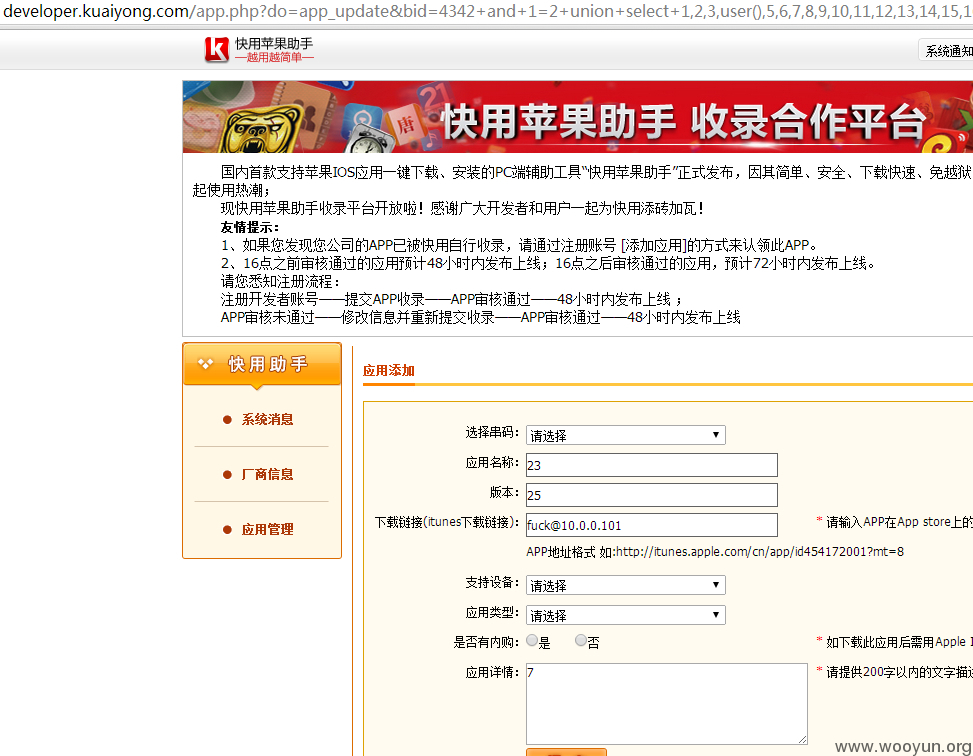Click the red platform banner image

tap(578, 117)
